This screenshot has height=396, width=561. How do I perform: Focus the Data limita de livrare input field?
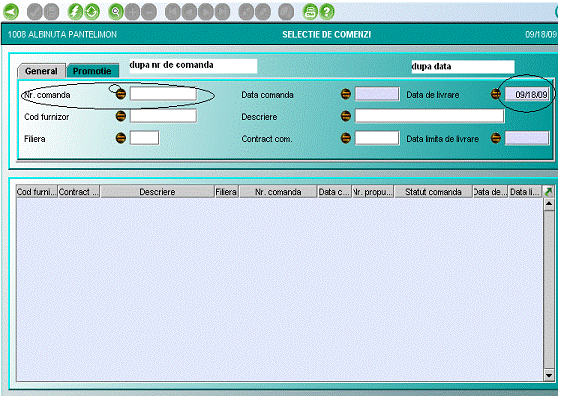coord(527,138)
